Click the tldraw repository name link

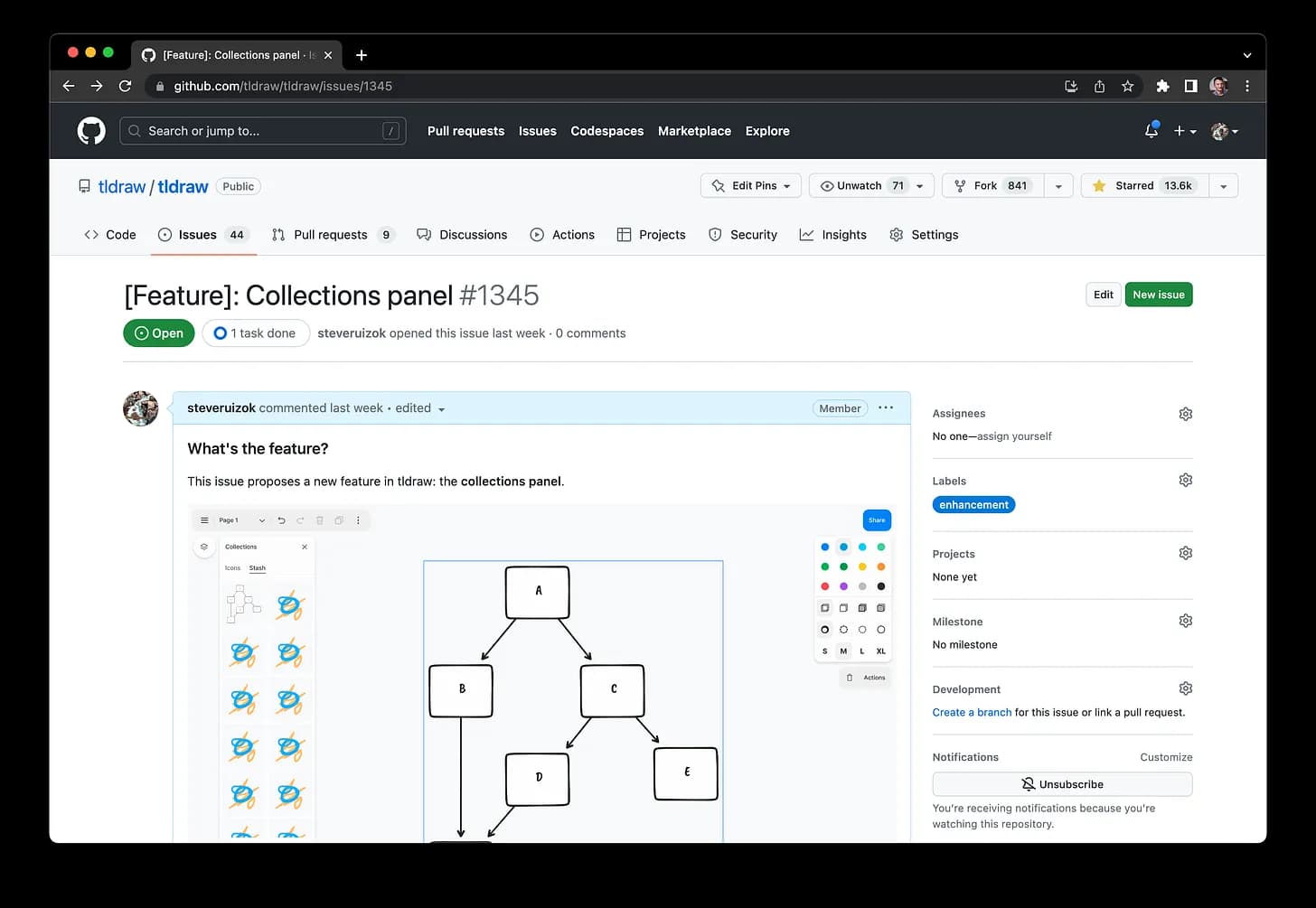point(183,186)
